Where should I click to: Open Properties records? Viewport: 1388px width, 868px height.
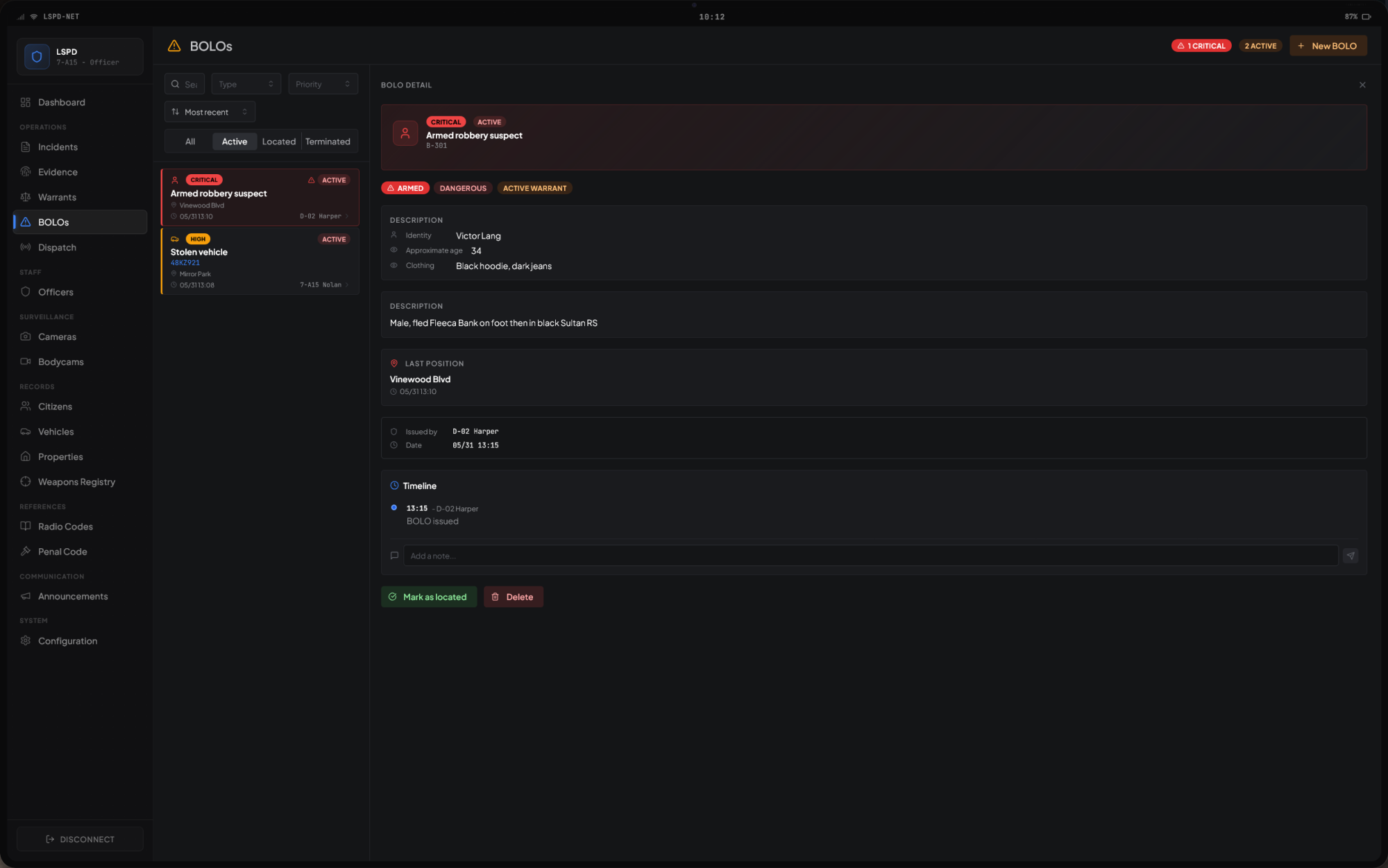80,457
